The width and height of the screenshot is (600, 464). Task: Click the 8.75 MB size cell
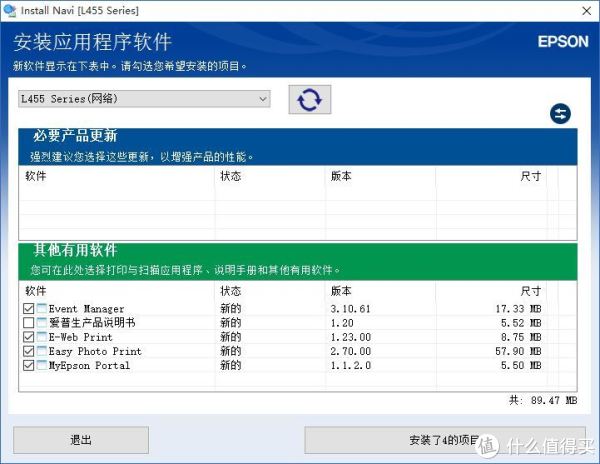point(521,337)
